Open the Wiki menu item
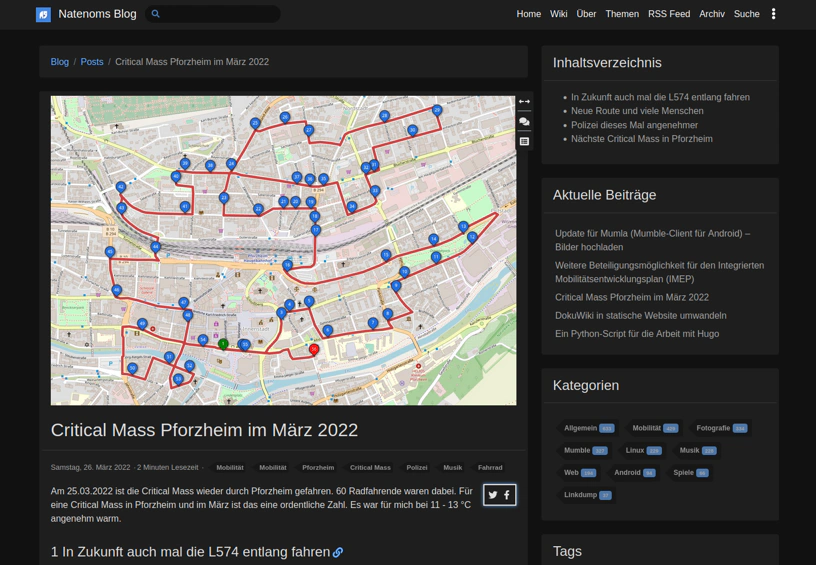The height and width of the screenshot is (565, 816). (558, 14)
